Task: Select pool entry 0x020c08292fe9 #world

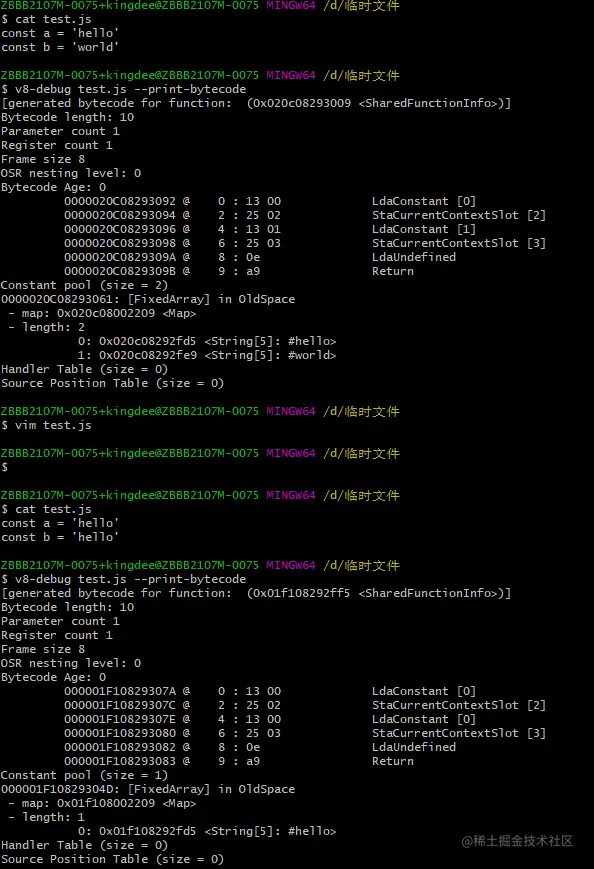Action: click(x=207, y=355)
